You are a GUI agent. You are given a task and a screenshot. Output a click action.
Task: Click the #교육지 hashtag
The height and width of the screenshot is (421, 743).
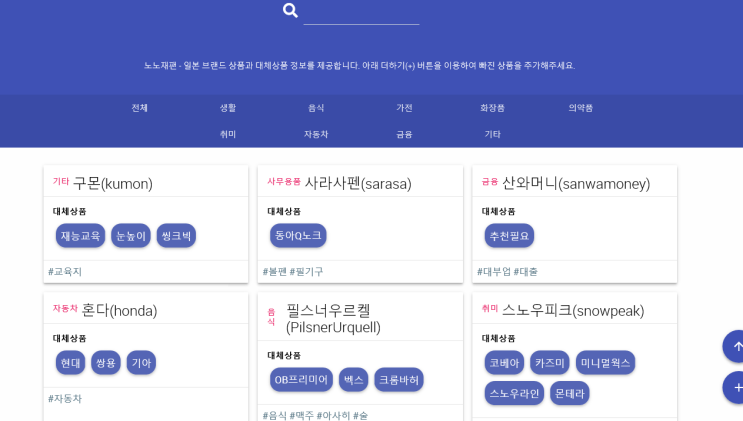click(65, 272)
